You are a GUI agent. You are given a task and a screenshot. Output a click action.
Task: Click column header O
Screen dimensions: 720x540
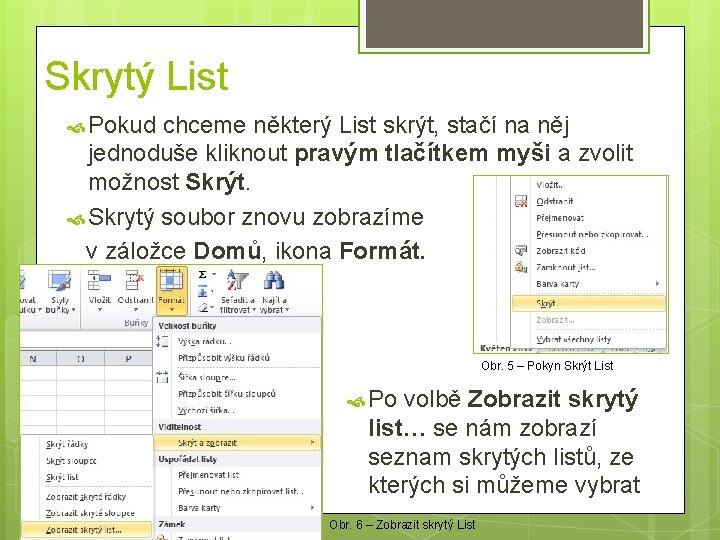point(81,359)
